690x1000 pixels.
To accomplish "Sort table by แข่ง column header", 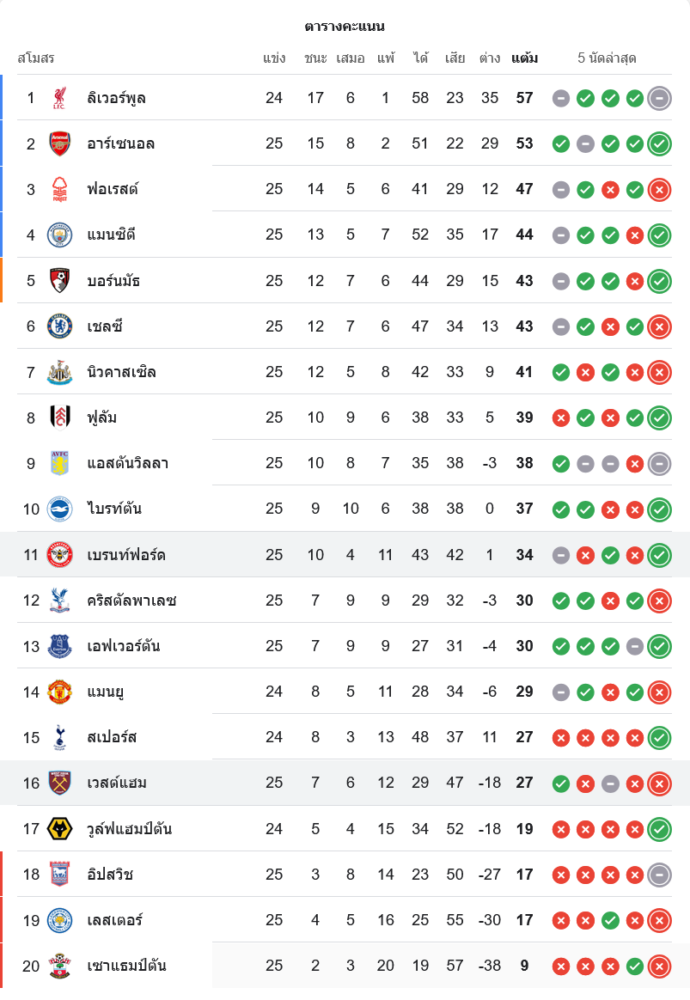I will coord(274,58).
